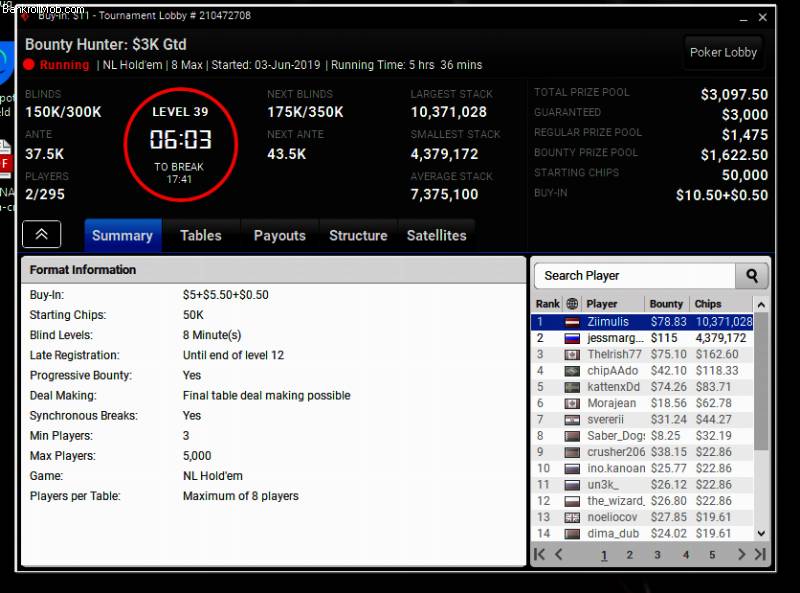Click the flag icon next to Saber_Dog

[572, 436]
